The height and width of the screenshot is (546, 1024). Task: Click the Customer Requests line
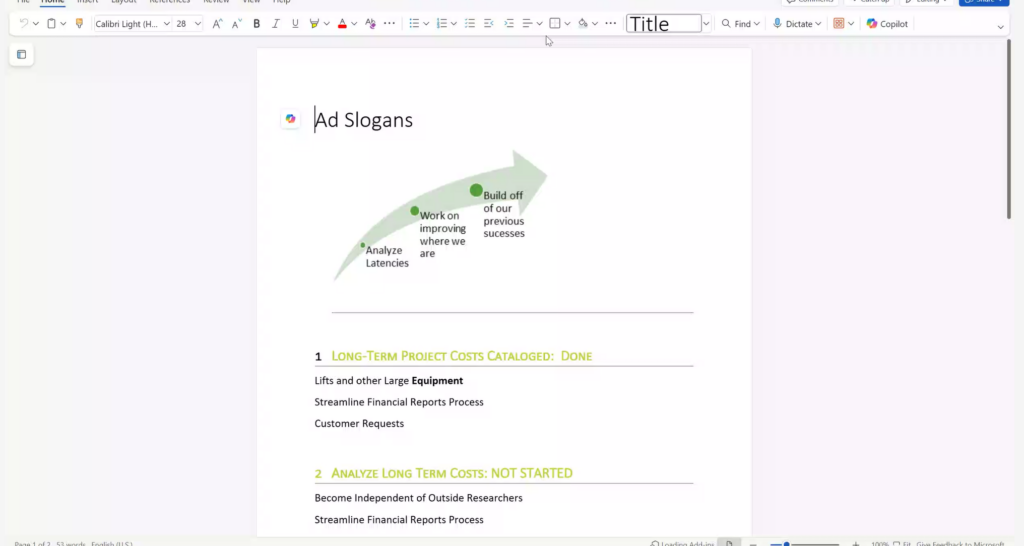[x=359, y=424]
